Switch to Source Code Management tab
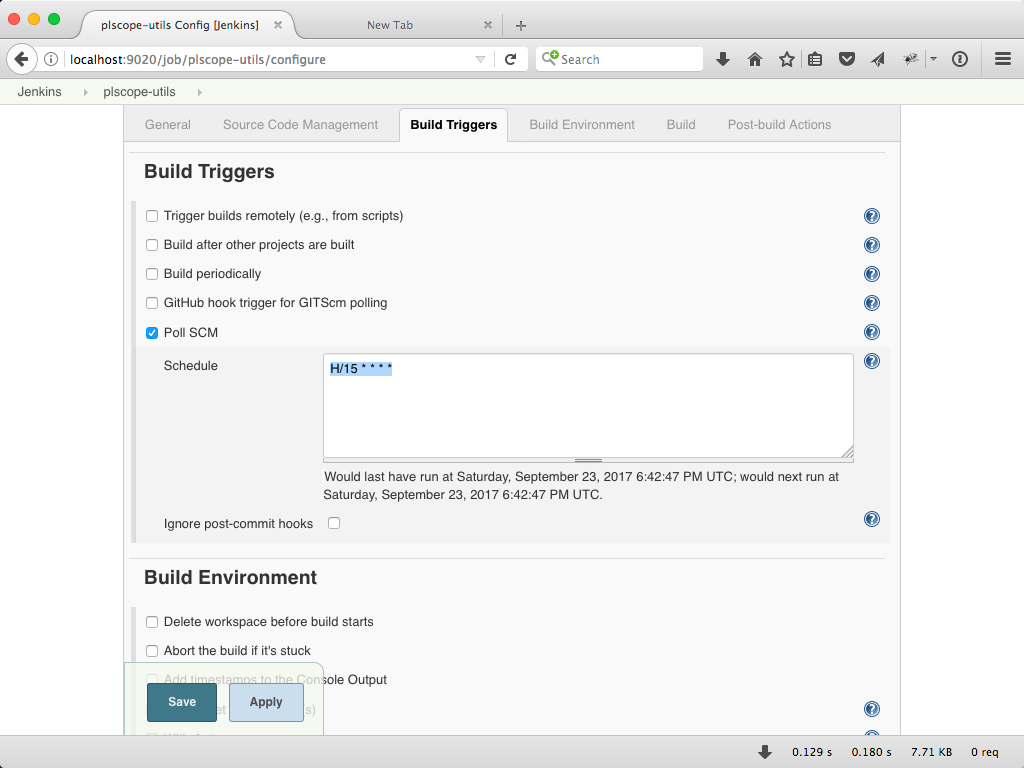1024x768 pixels. click(x=300, y=125)
